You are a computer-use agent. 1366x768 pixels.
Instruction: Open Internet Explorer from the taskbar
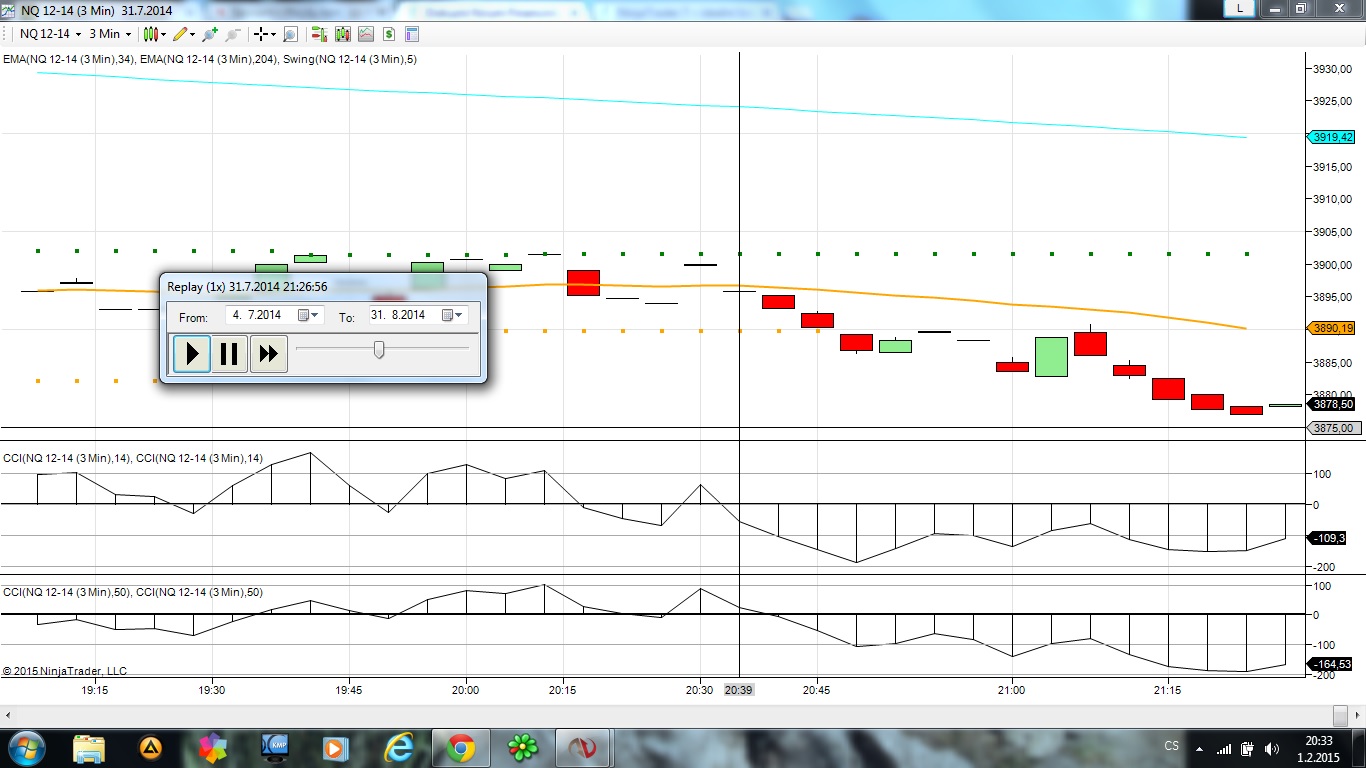click(399, 747)
